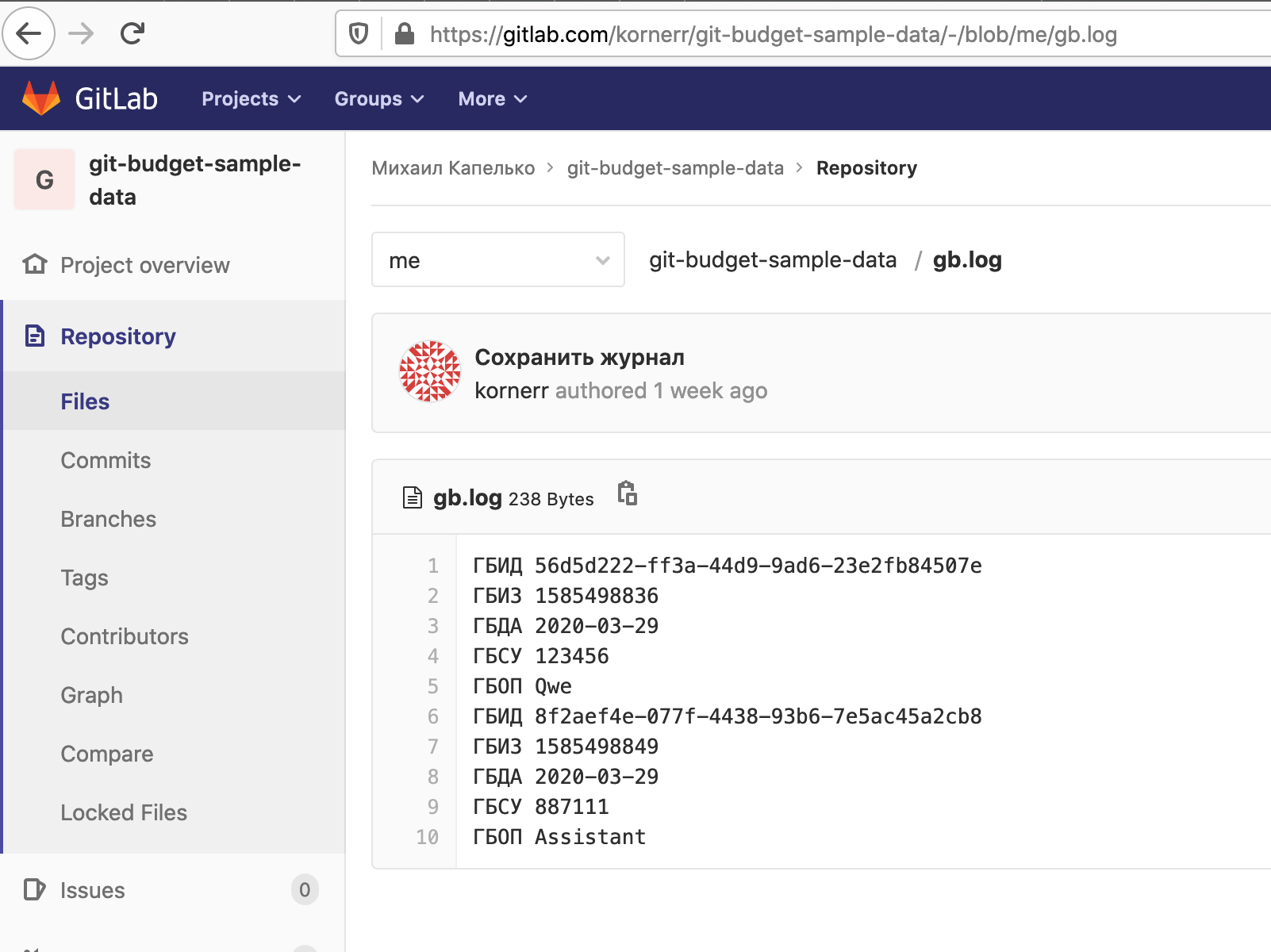This screenshot has height=952, width=1271.
Task: Switch to the Commits section
Action: pos(106,460)
